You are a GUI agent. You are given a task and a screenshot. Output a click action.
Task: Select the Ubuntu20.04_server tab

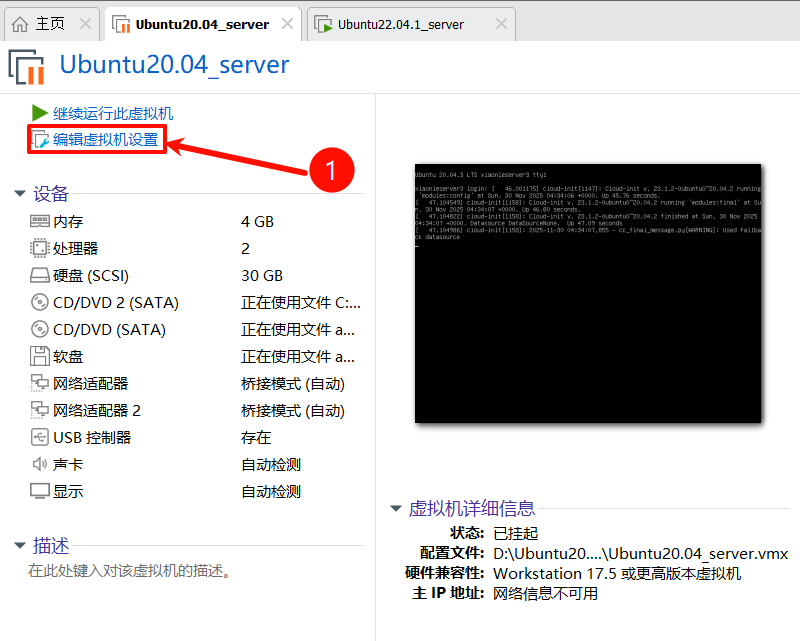point(202,24)
